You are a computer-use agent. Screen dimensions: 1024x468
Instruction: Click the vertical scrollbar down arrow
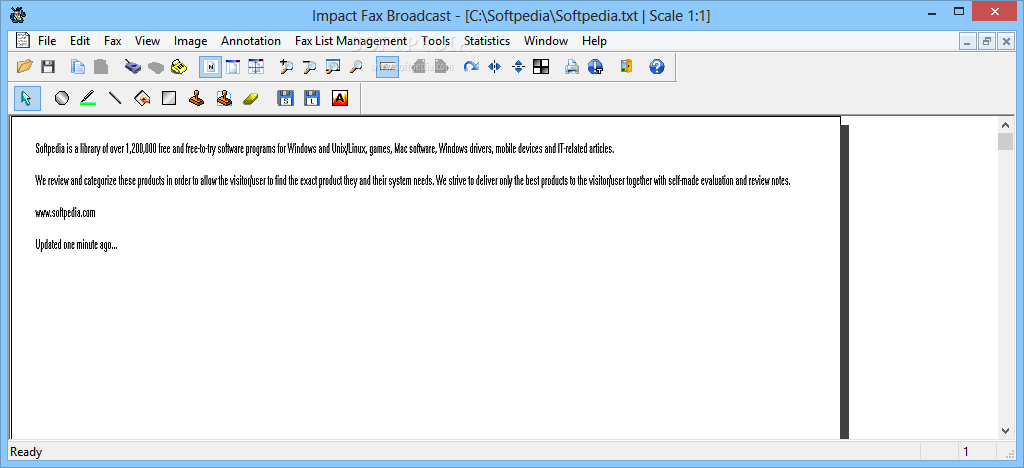point(1005,431)
